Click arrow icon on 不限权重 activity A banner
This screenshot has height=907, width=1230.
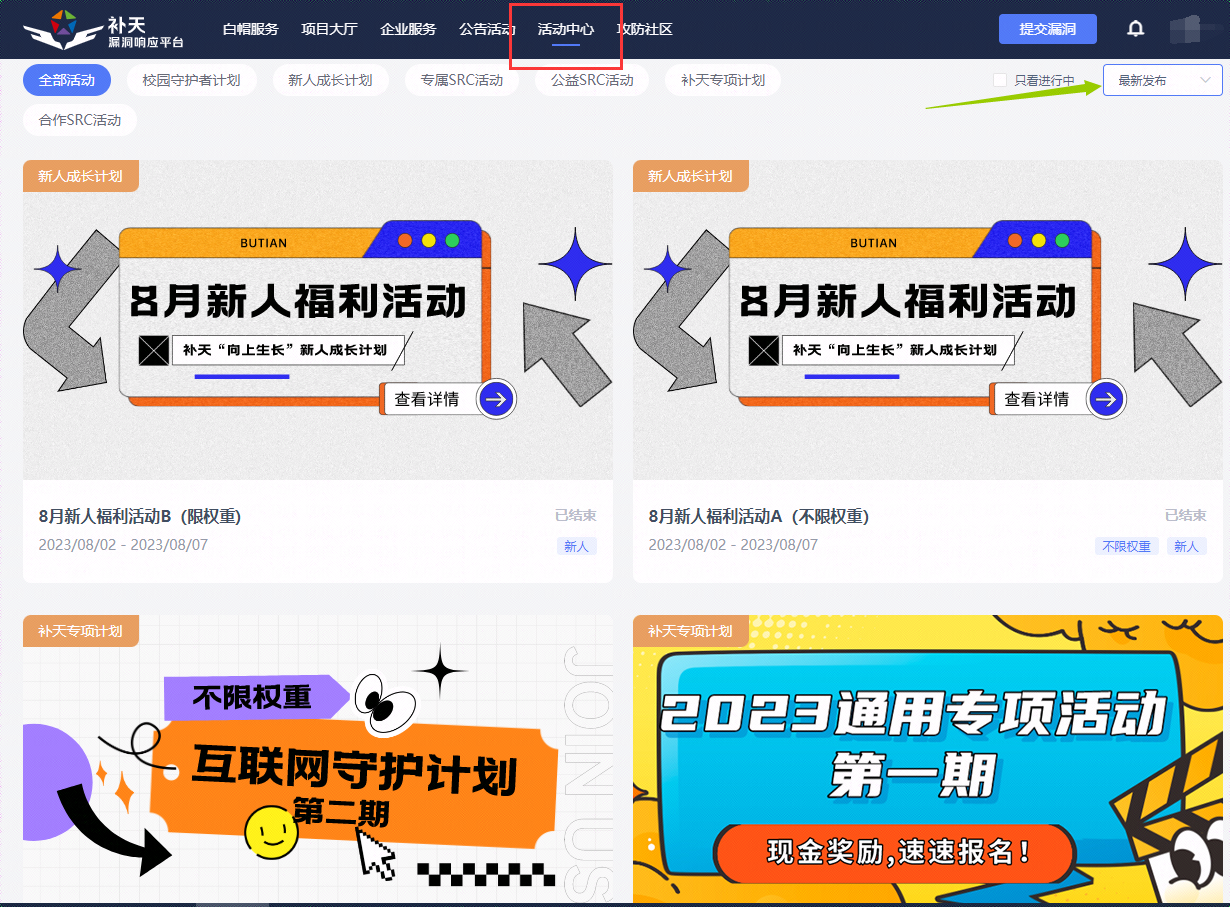pyautogui.click(x=1106, y=399)
